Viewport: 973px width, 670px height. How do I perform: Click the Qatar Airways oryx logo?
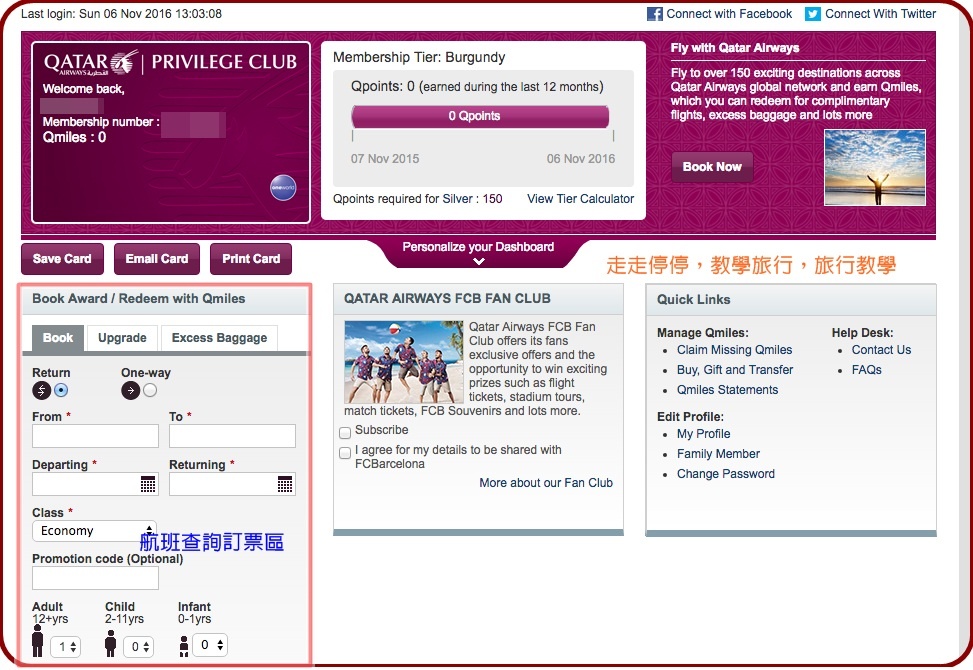[125, 62]
